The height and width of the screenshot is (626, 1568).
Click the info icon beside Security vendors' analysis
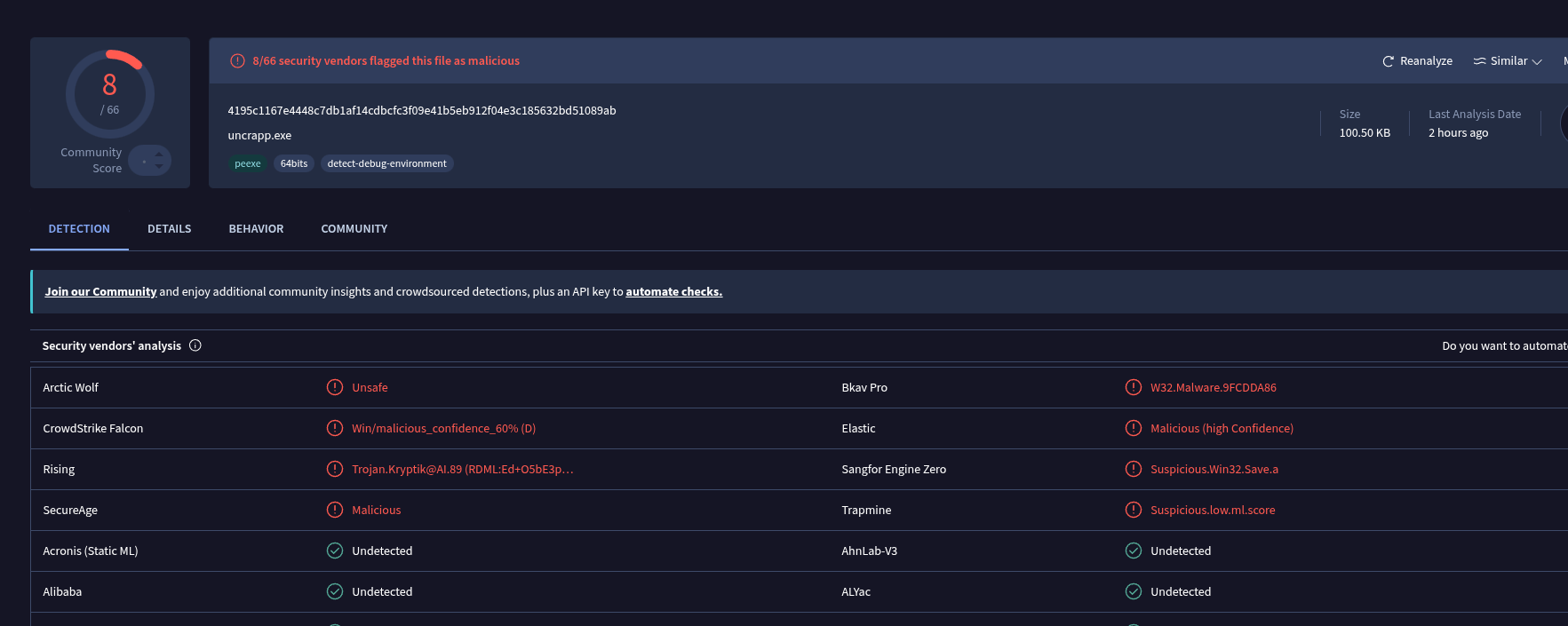point(195,345)
